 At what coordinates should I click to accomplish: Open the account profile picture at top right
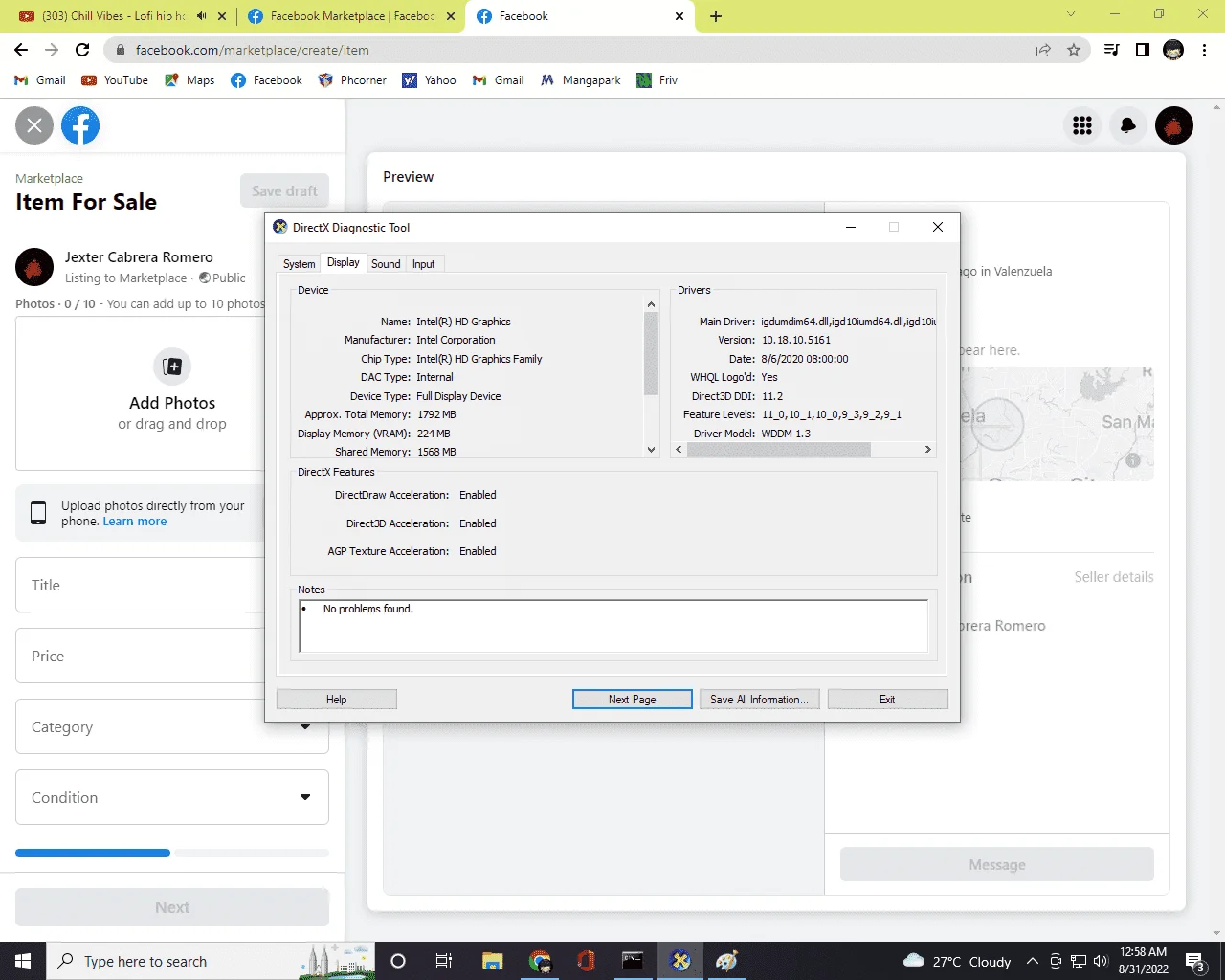pos(1174,125)
